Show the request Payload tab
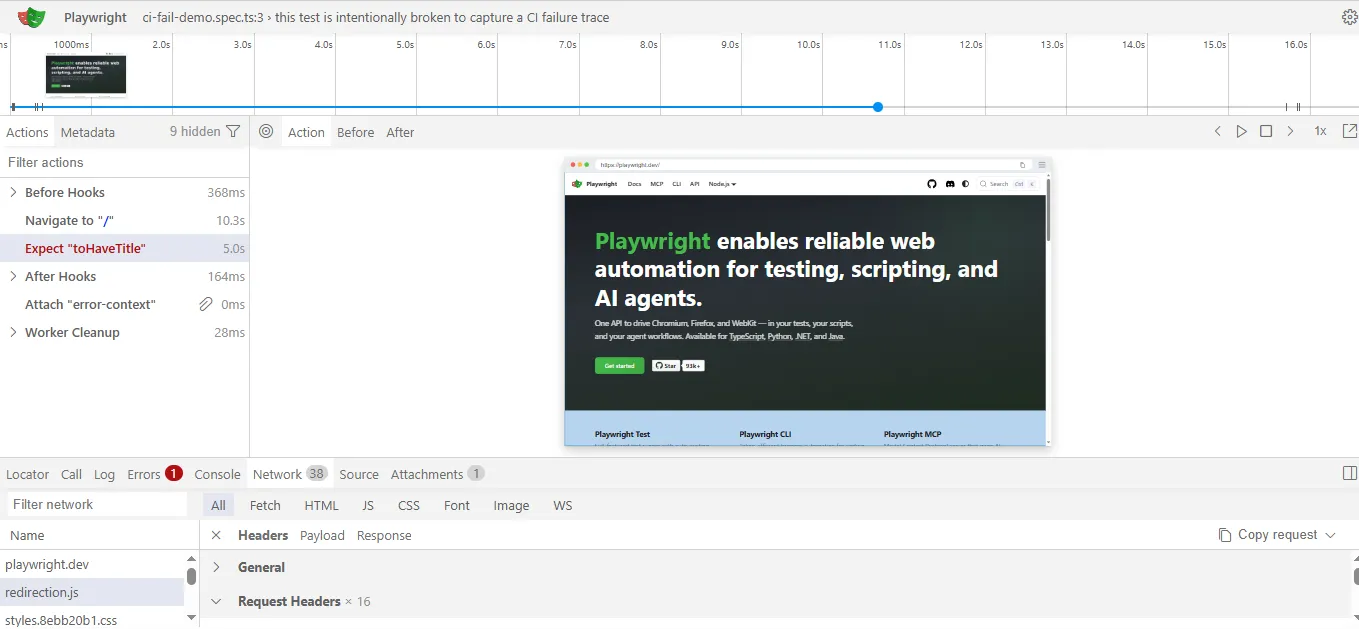 [x=322, y=535]
